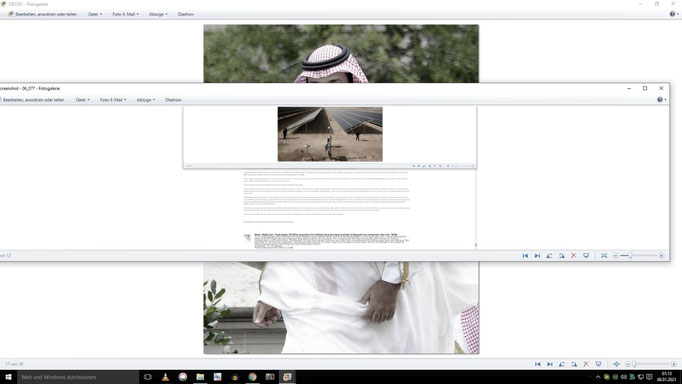Screen dimensions: 682x384
Task: Show hidden tray icons chevron
Action: [598, 377]
